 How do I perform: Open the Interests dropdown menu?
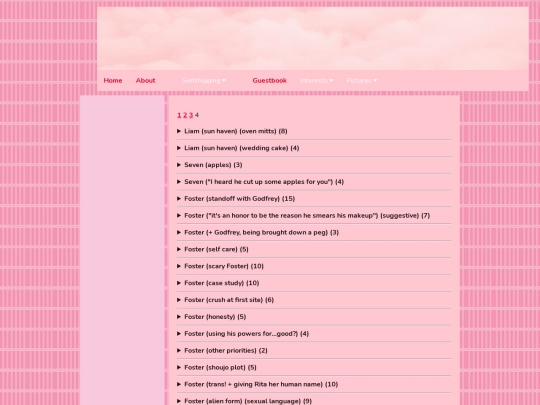(316, 81)
